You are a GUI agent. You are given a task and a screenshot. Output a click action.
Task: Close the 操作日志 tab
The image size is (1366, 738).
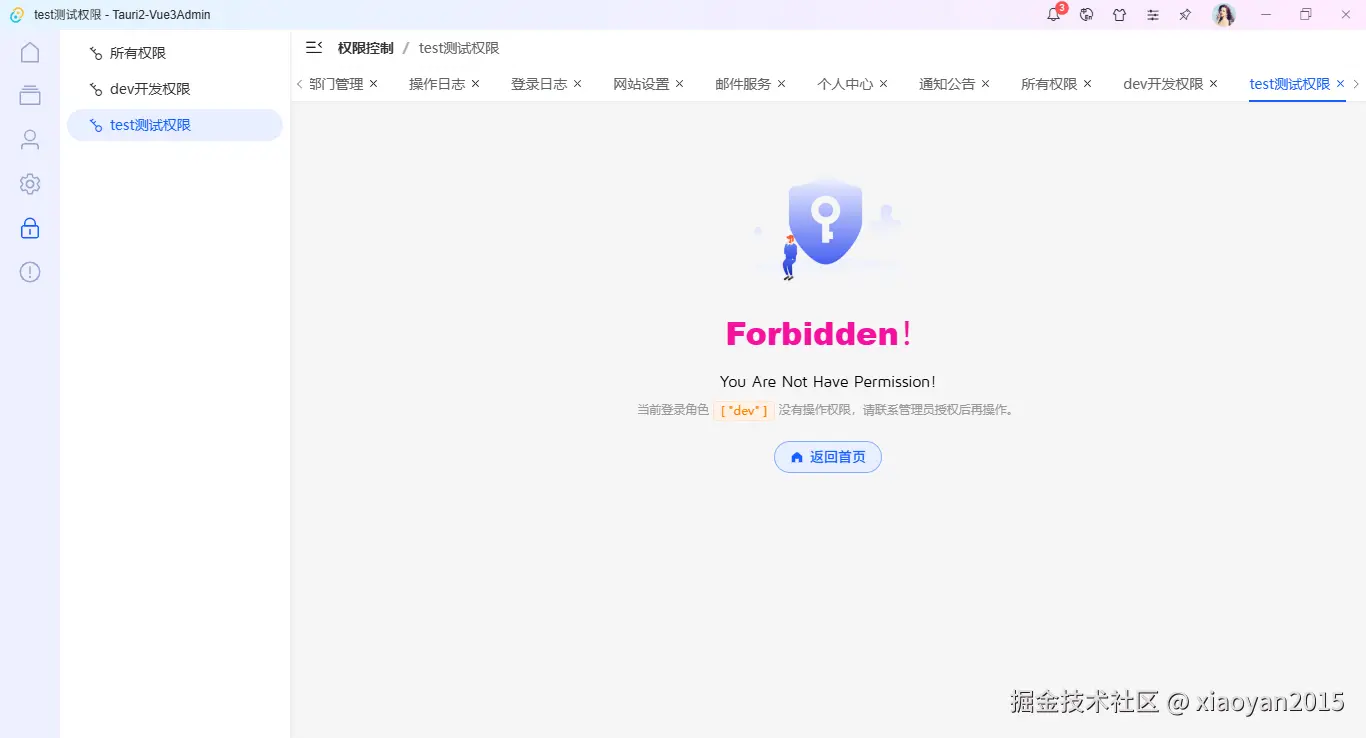pos(475,84)
